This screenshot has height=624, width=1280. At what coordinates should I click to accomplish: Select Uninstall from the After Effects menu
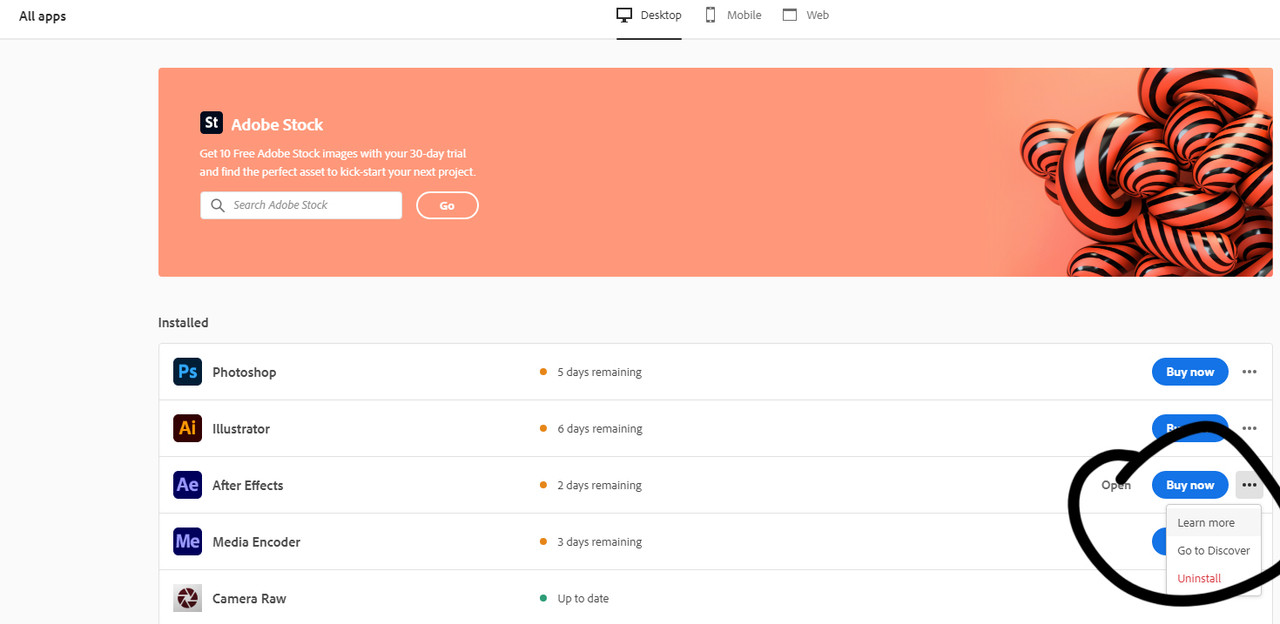tap(1213, 579)
